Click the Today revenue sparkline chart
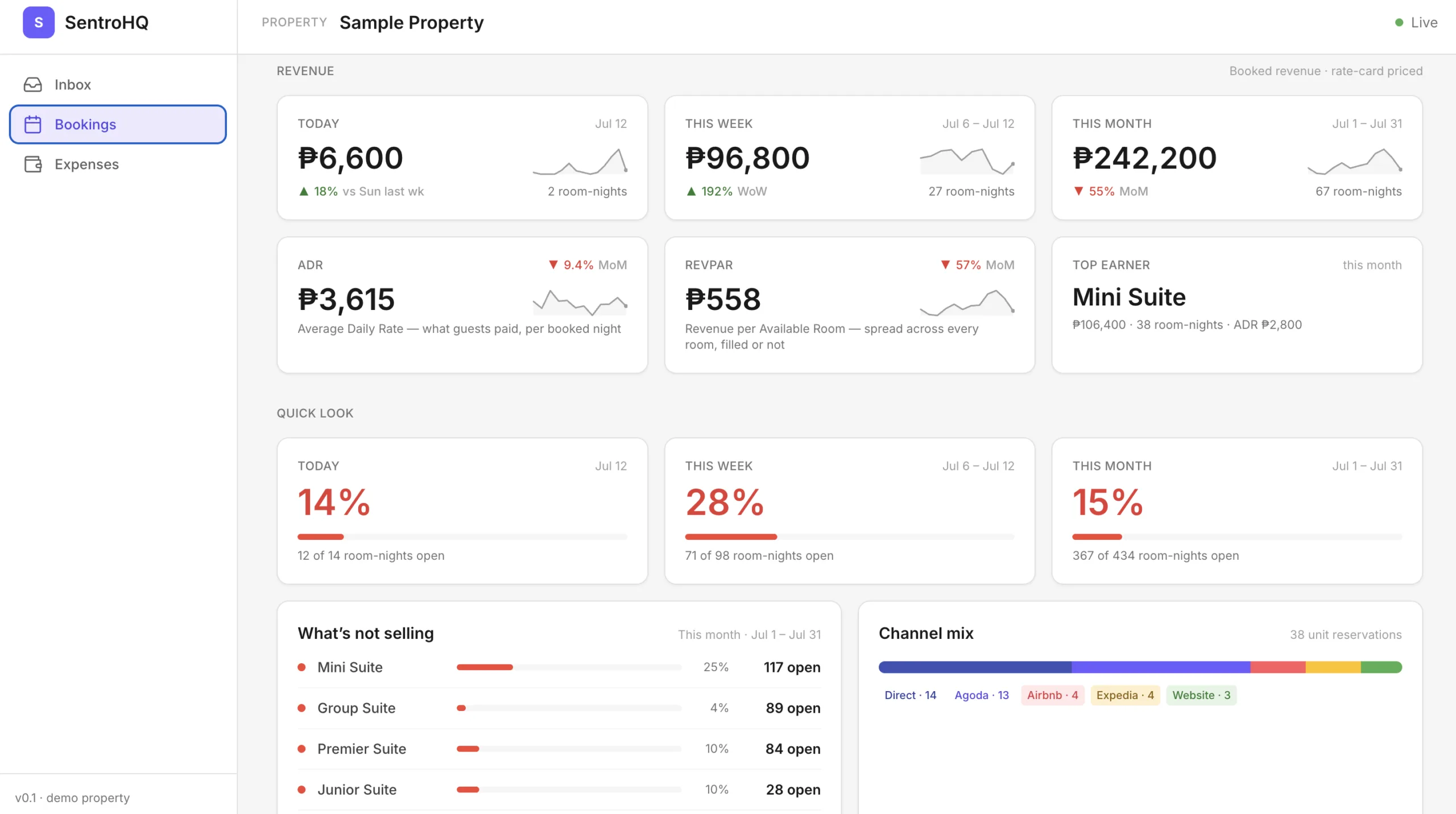This screenshot has width=1456, height=814. point(580,161)
